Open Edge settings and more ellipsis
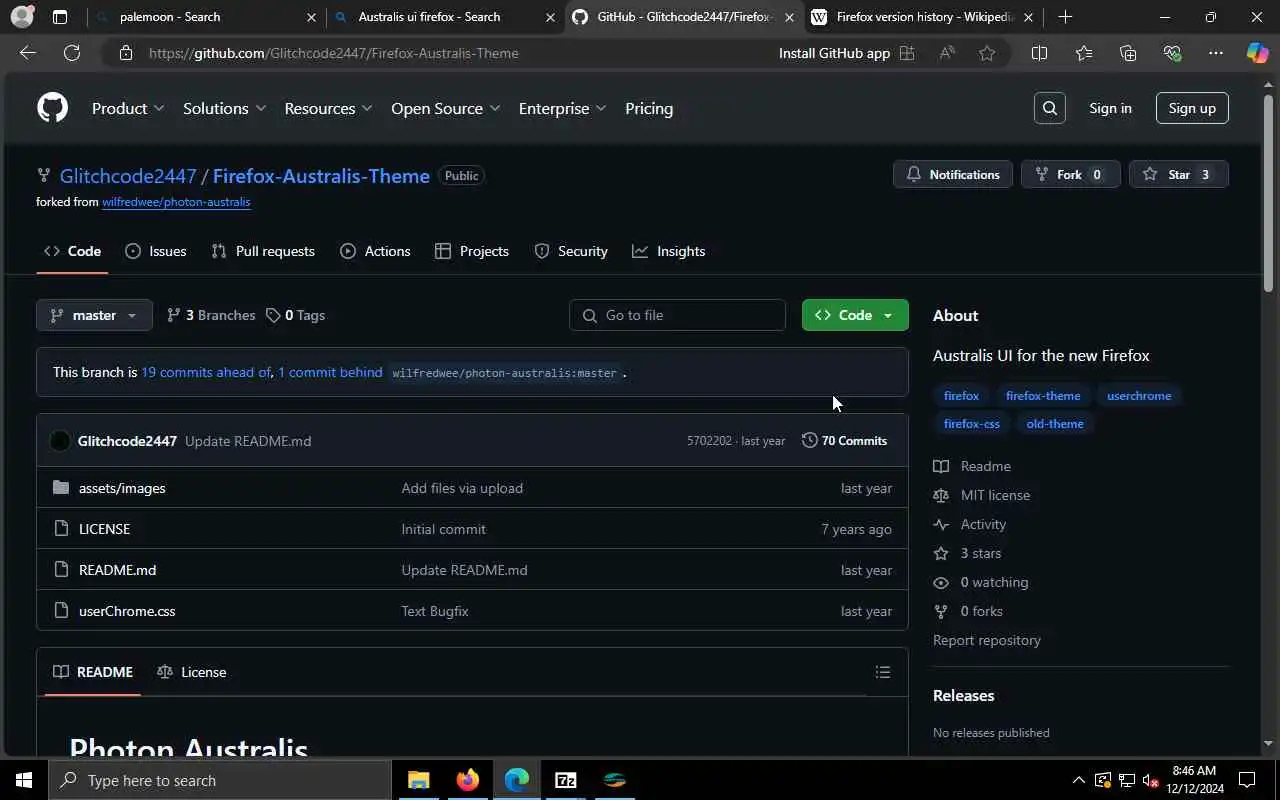Viewport: 1280px width, 800px height. 1216,53
